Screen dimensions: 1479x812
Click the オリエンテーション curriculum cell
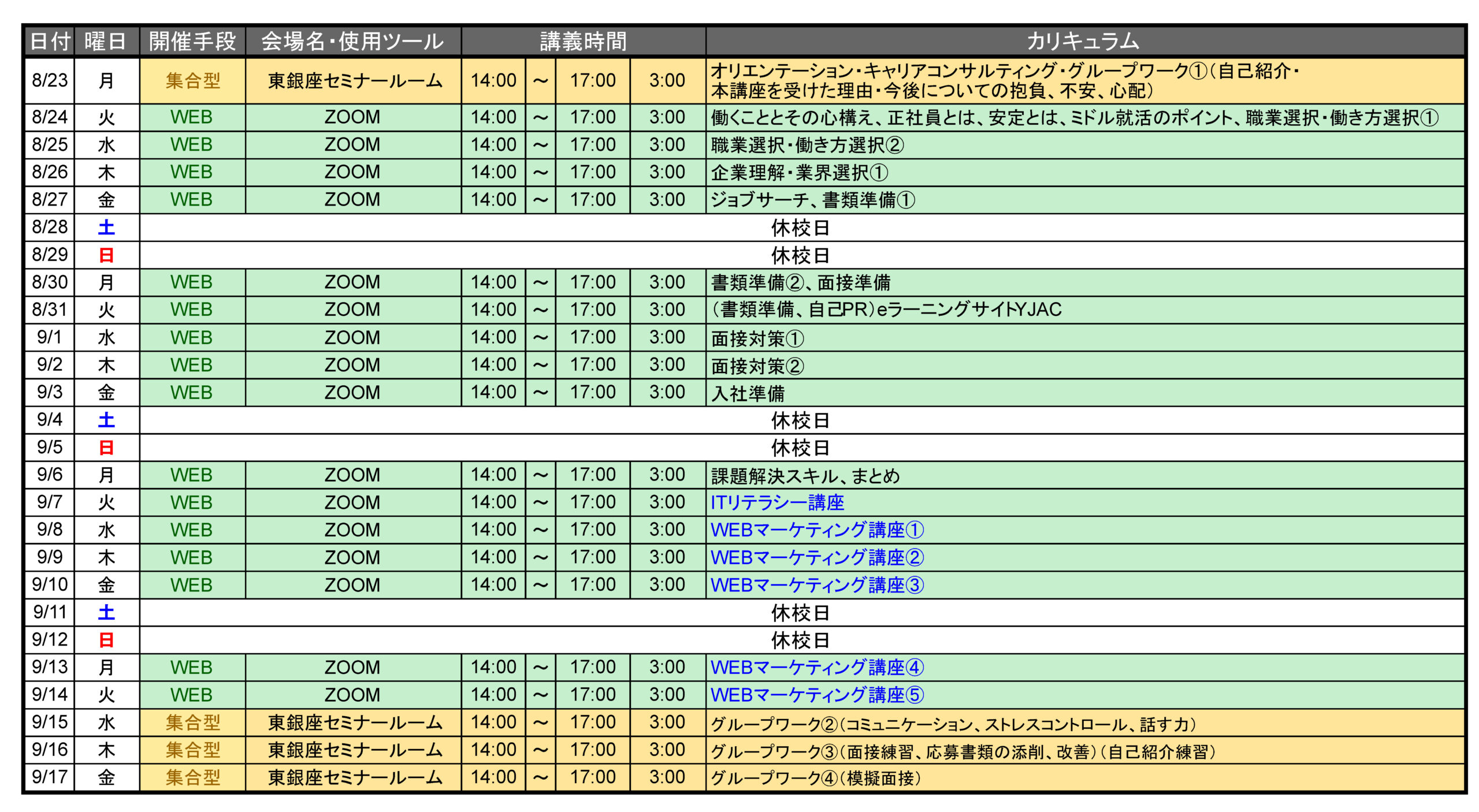click(1084, 80)
